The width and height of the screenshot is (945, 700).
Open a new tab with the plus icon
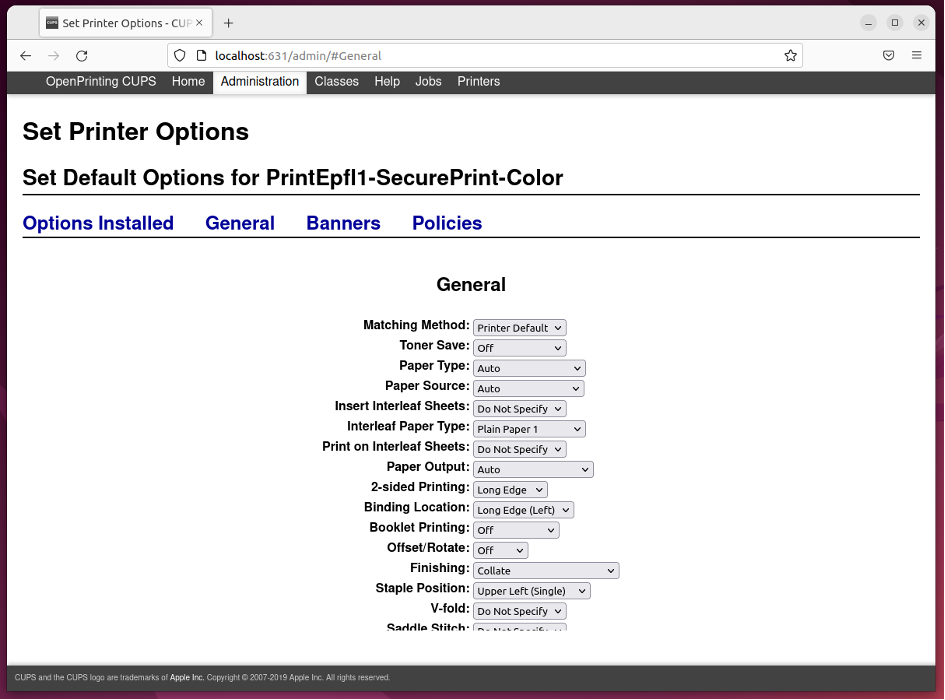229,23
